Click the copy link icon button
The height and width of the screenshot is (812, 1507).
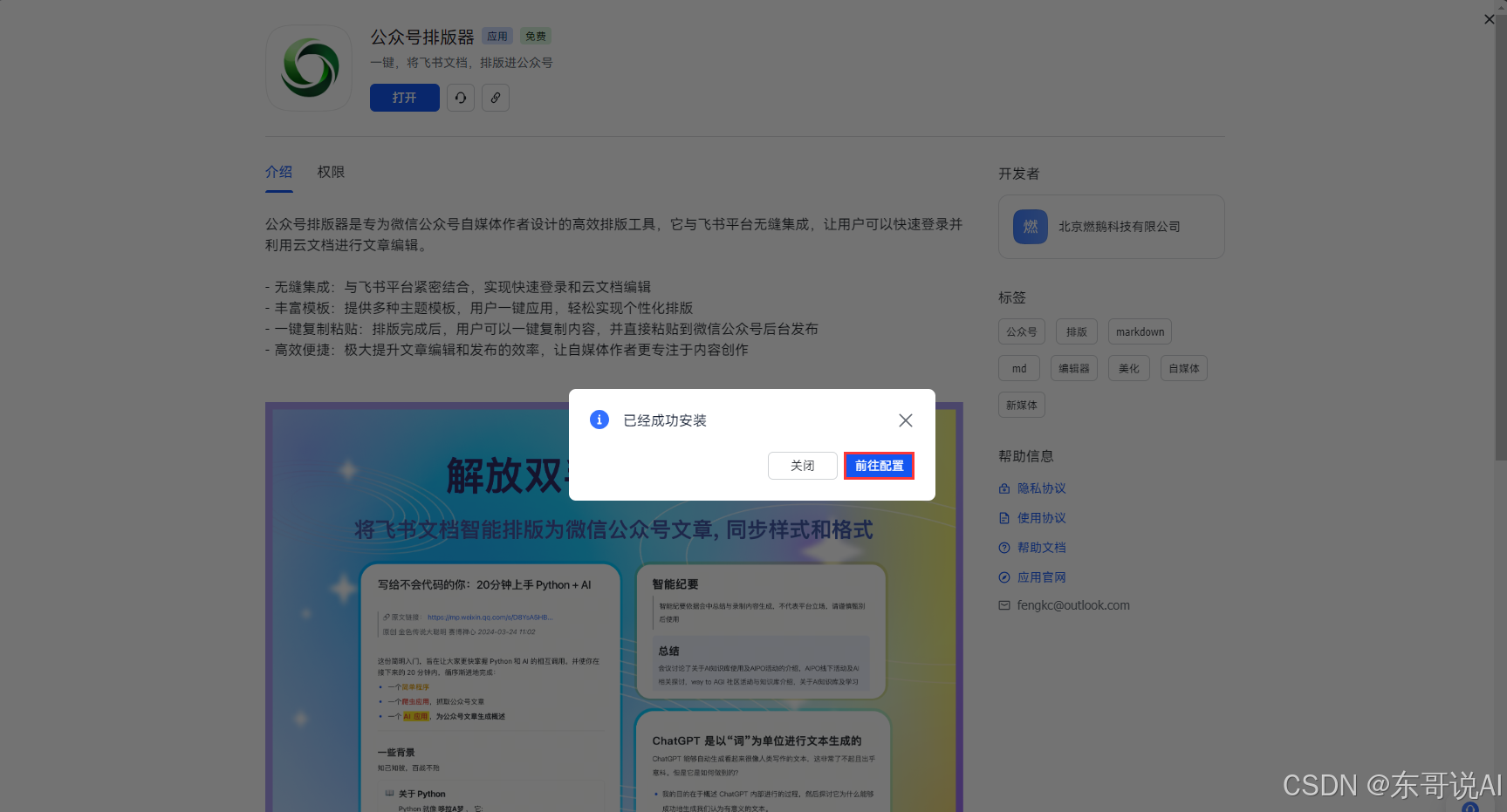point(496,98)
